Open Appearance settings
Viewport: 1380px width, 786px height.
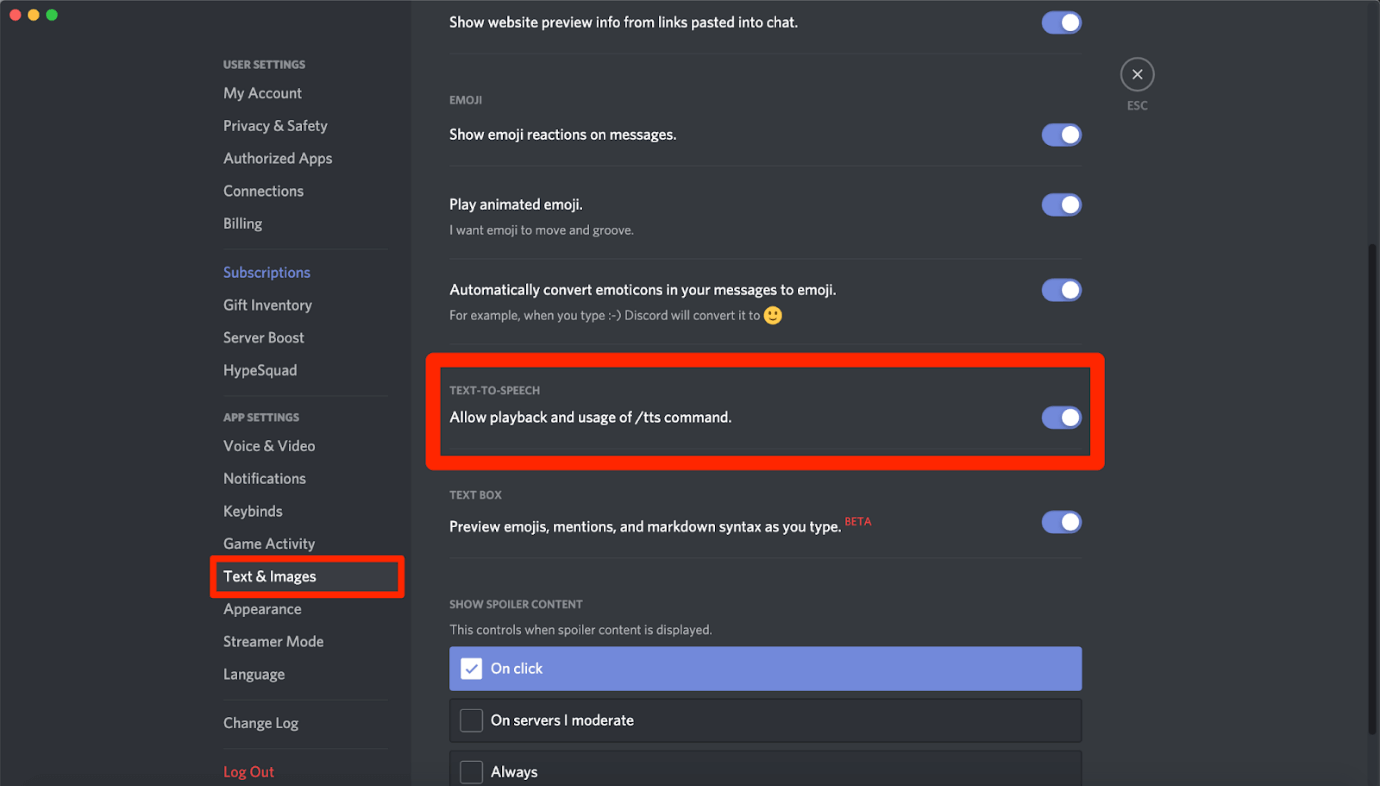click(262, 608)
